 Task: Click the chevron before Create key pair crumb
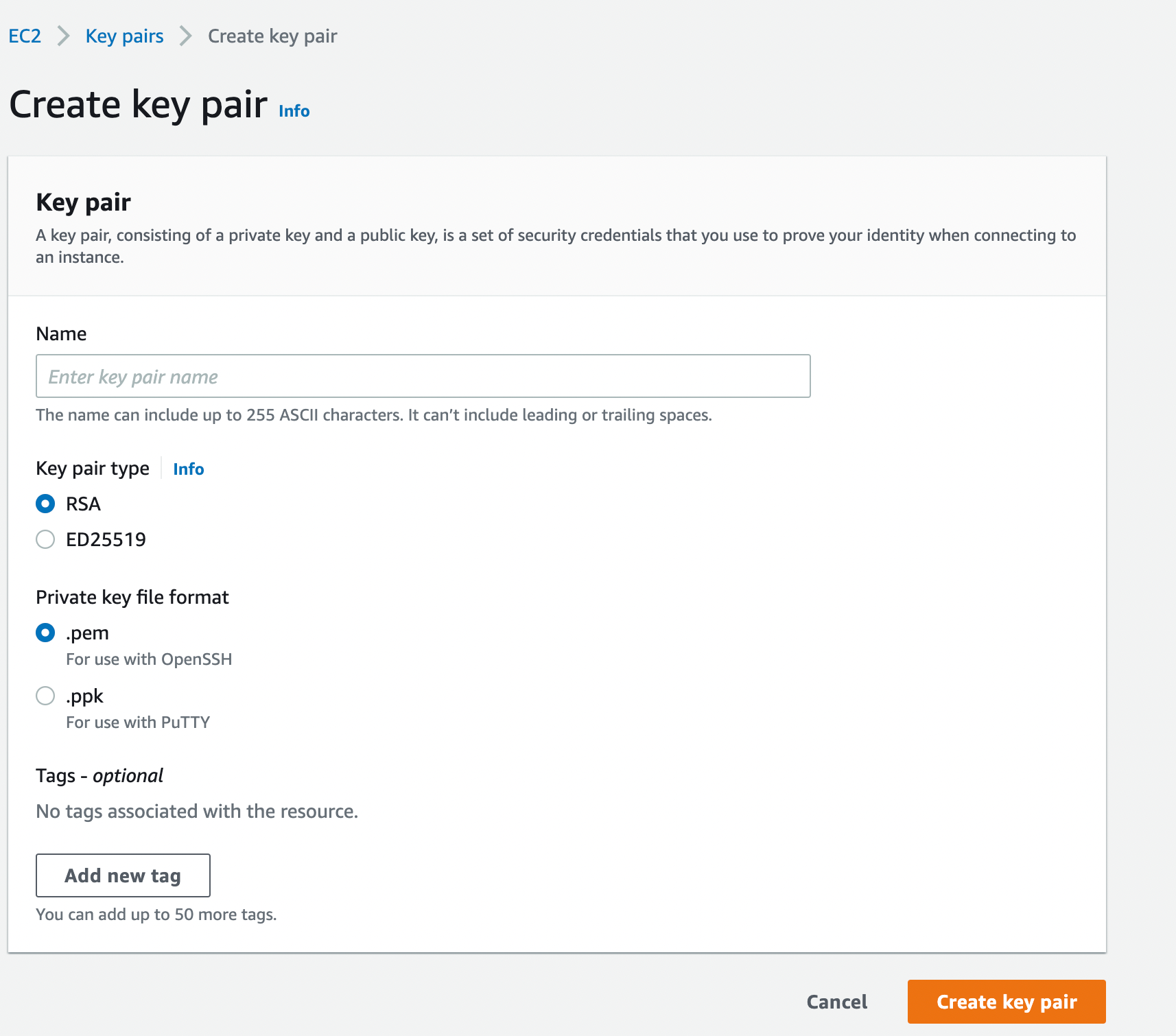[184, 36]
